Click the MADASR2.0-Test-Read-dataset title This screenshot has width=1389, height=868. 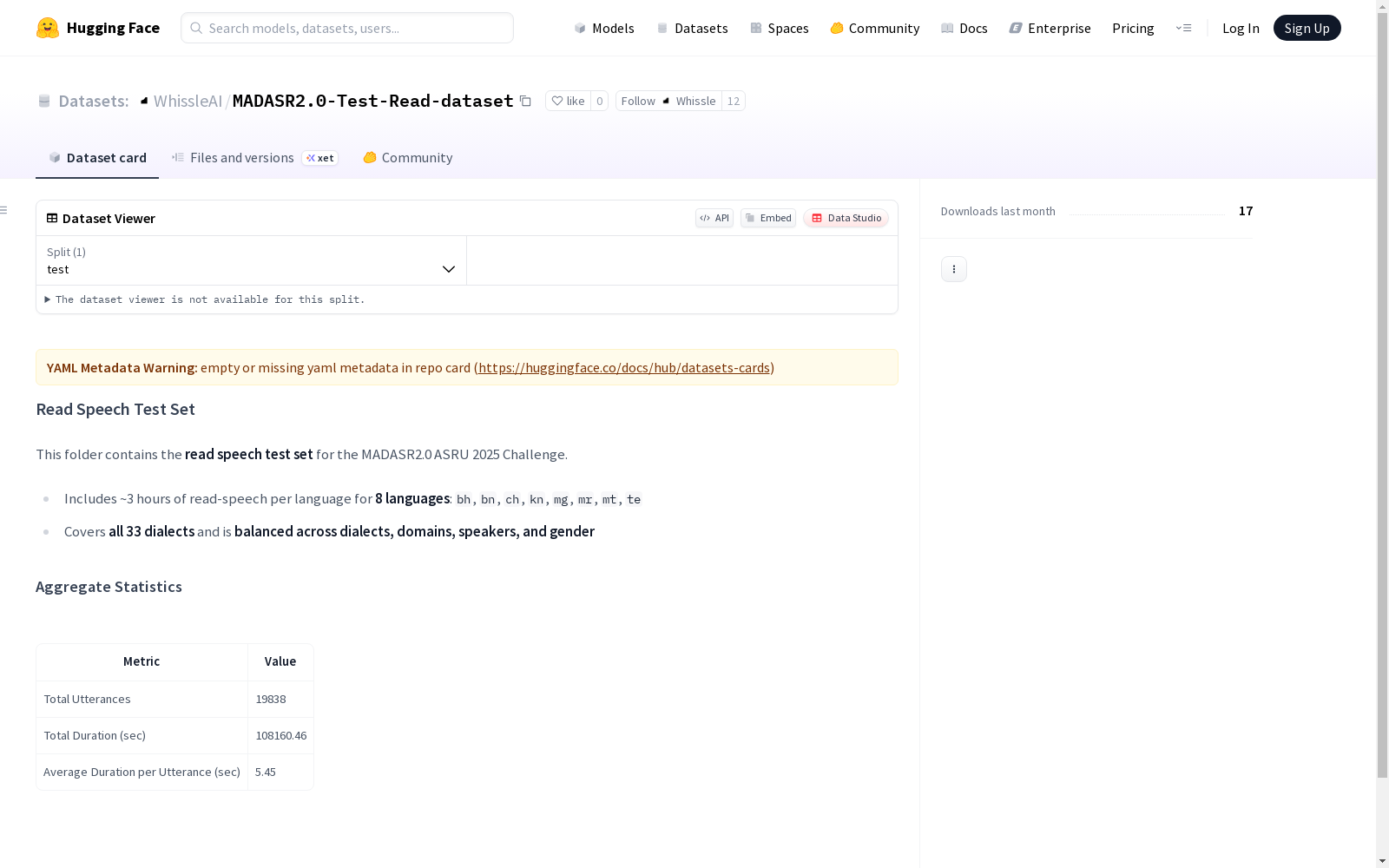[x=373, y=101]
